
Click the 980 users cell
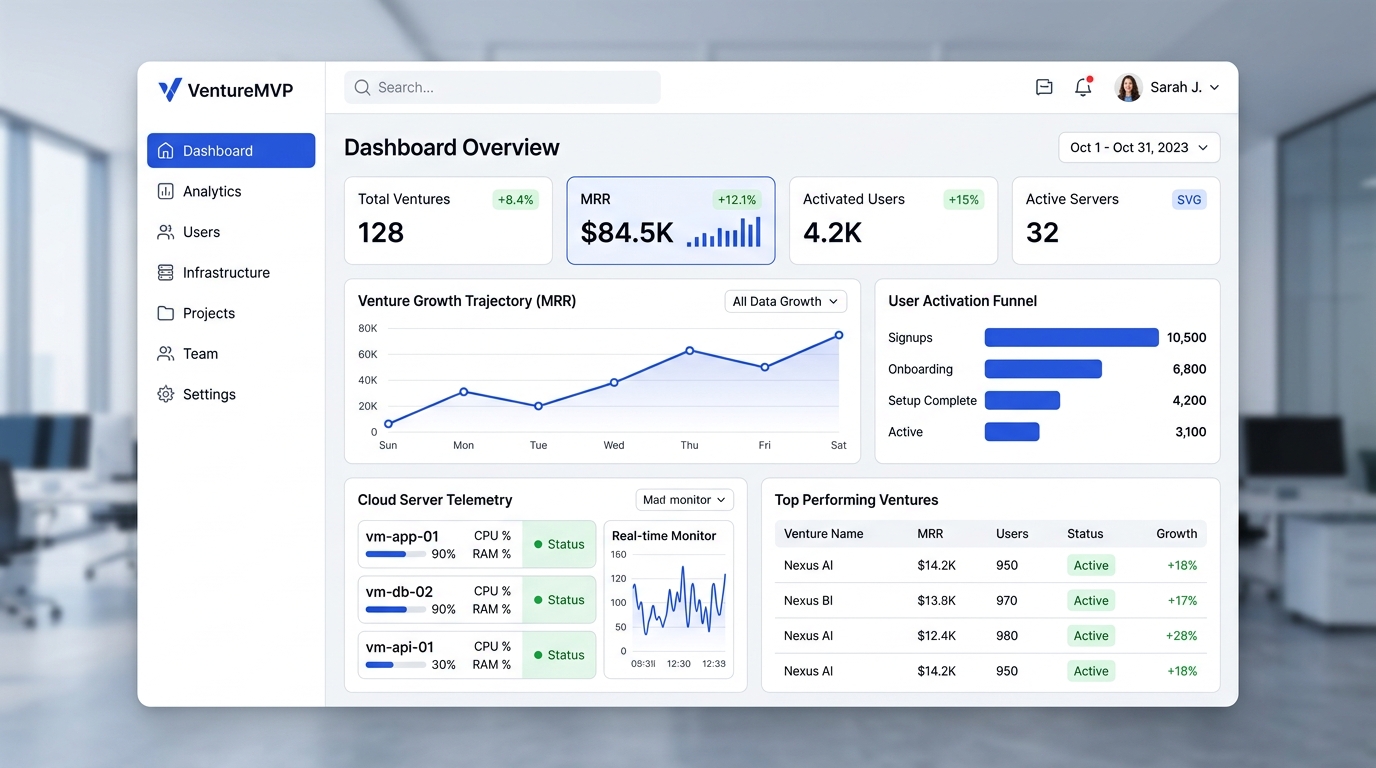tap(1007, 636)
